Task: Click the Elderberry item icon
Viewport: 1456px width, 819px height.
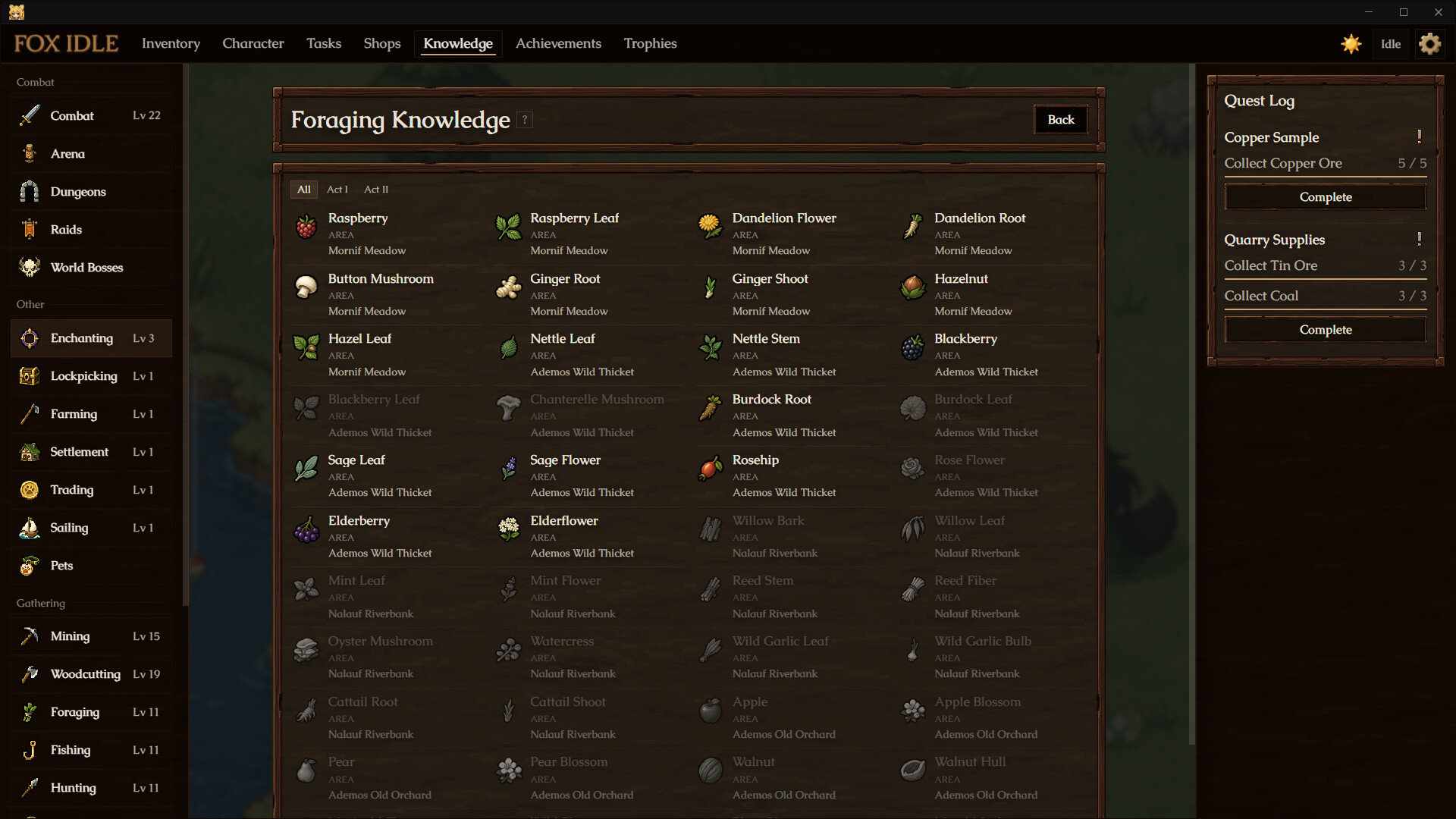Action: (x=306, y=529)
